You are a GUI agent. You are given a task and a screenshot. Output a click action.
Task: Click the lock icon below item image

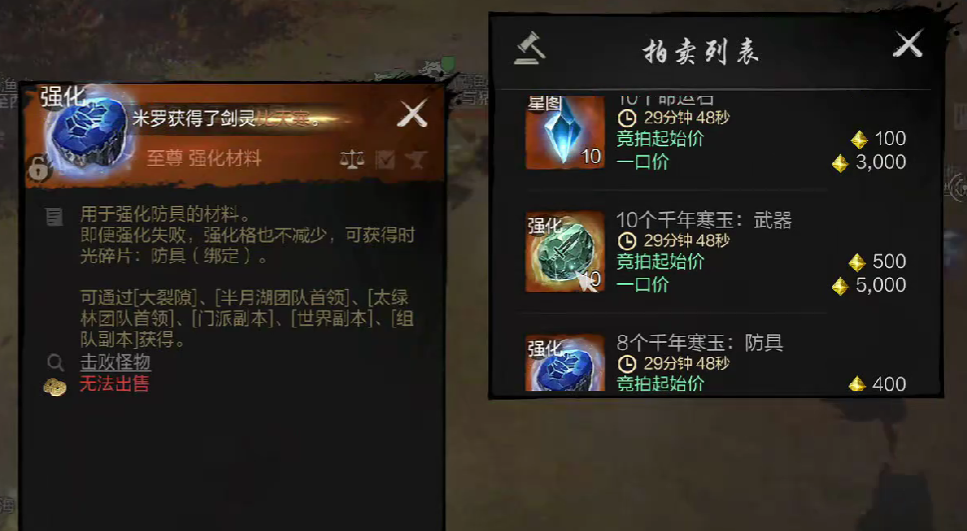(38, 168)
